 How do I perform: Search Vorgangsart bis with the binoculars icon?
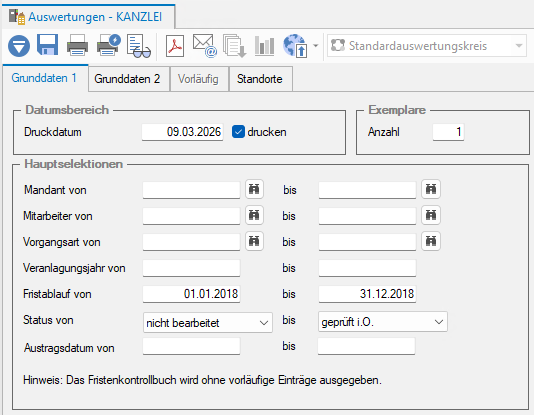pyautogui.click(x=431, y=241)
